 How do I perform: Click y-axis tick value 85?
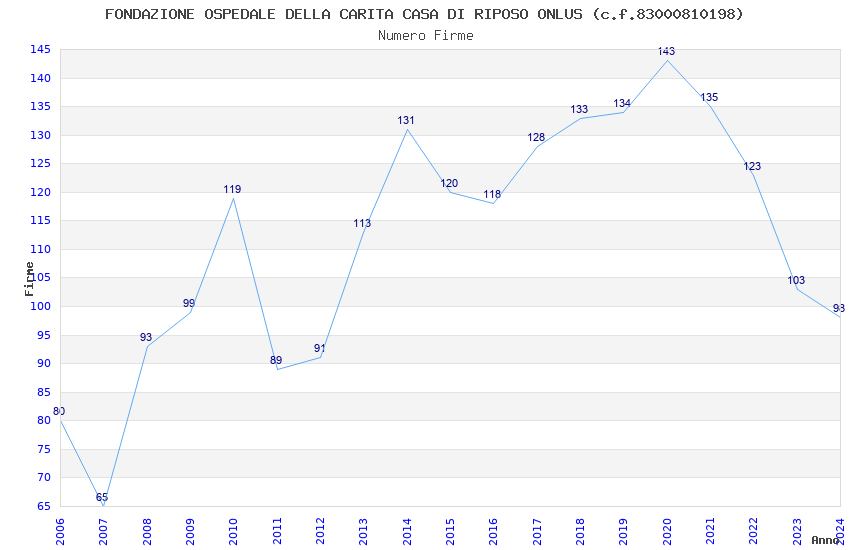point(43,392)
